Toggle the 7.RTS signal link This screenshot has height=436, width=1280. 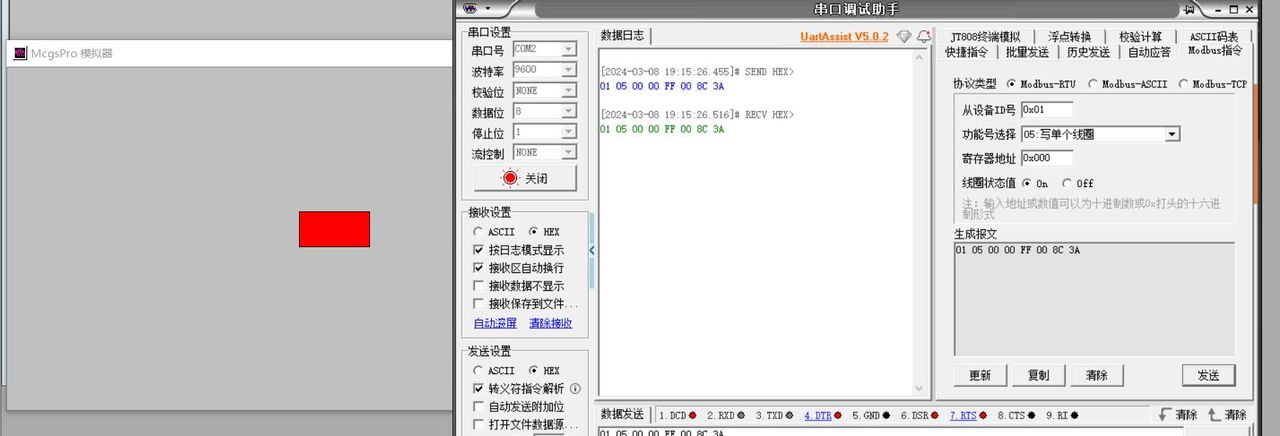963,415
